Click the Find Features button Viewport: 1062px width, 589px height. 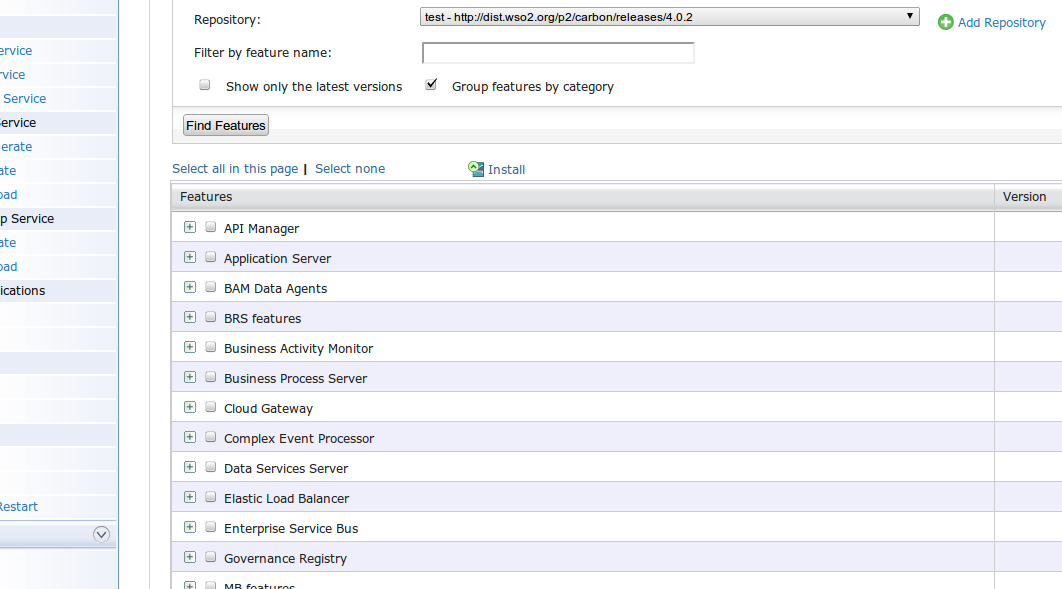(226, 125)
